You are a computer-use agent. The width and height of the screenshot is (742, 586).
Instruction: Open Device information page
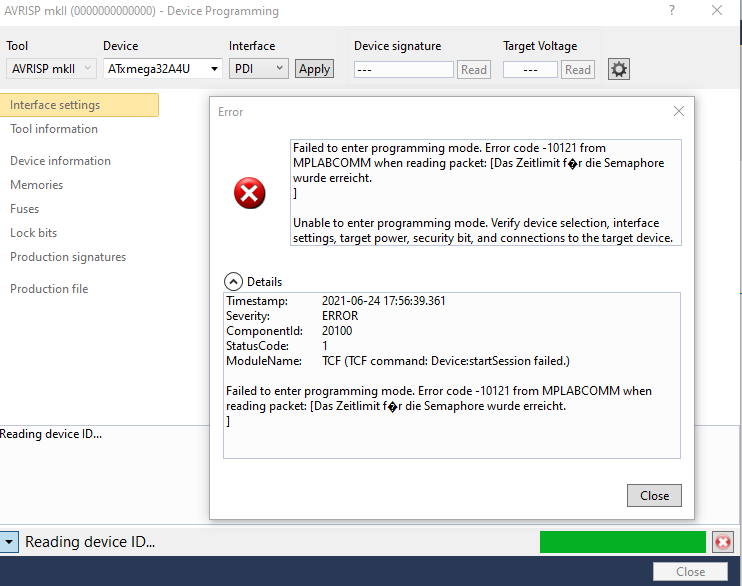click(61, 161)
